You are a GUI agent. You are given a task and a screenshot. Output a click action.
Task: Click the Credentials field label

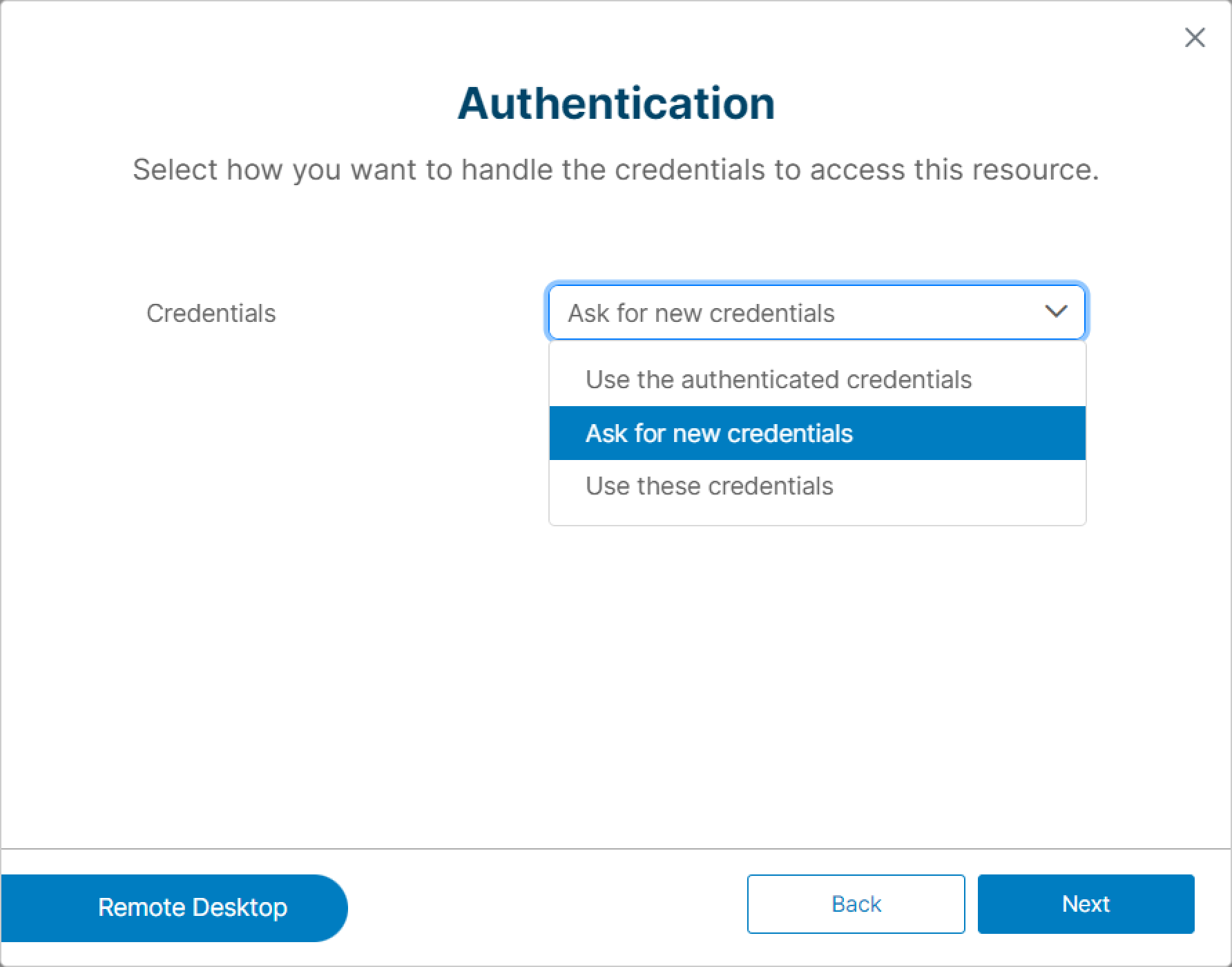[x=211, y=313]
